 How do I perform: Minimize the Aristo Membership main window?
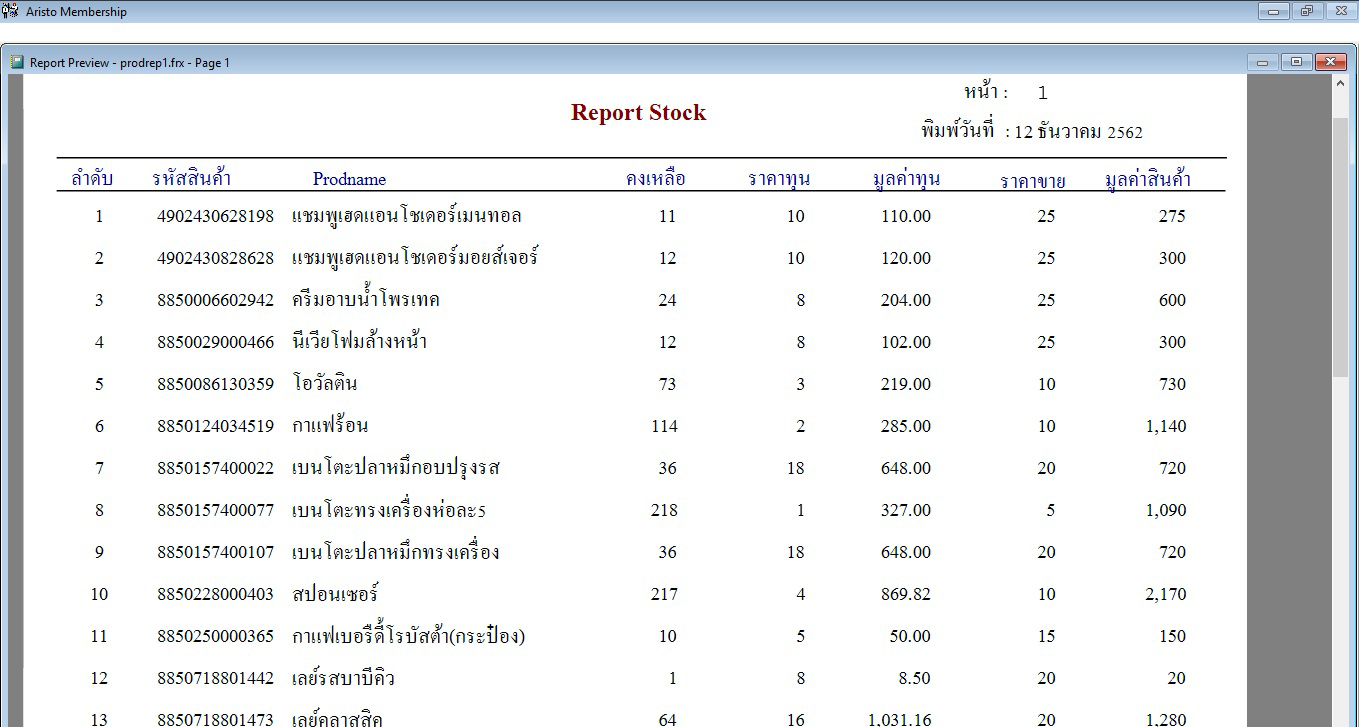1274,11
